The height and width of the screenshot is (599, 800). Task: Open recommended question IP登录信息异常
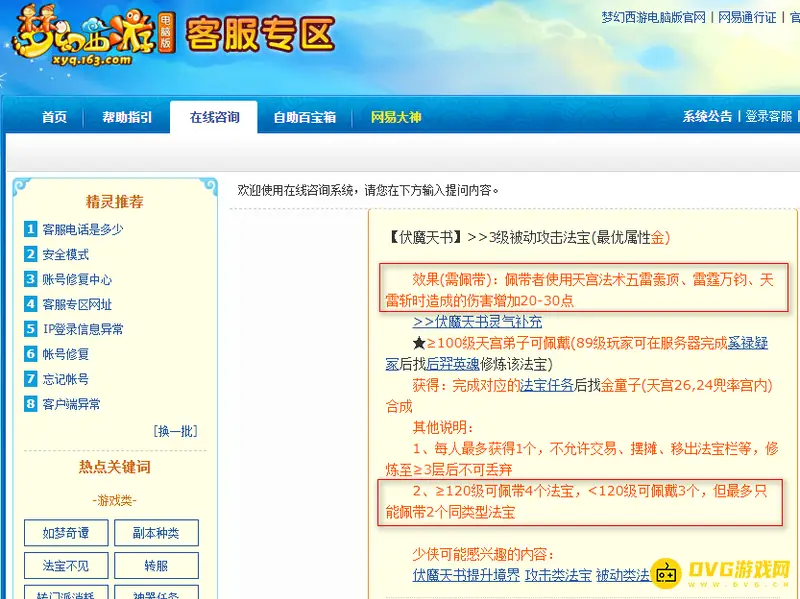(83, 329)
